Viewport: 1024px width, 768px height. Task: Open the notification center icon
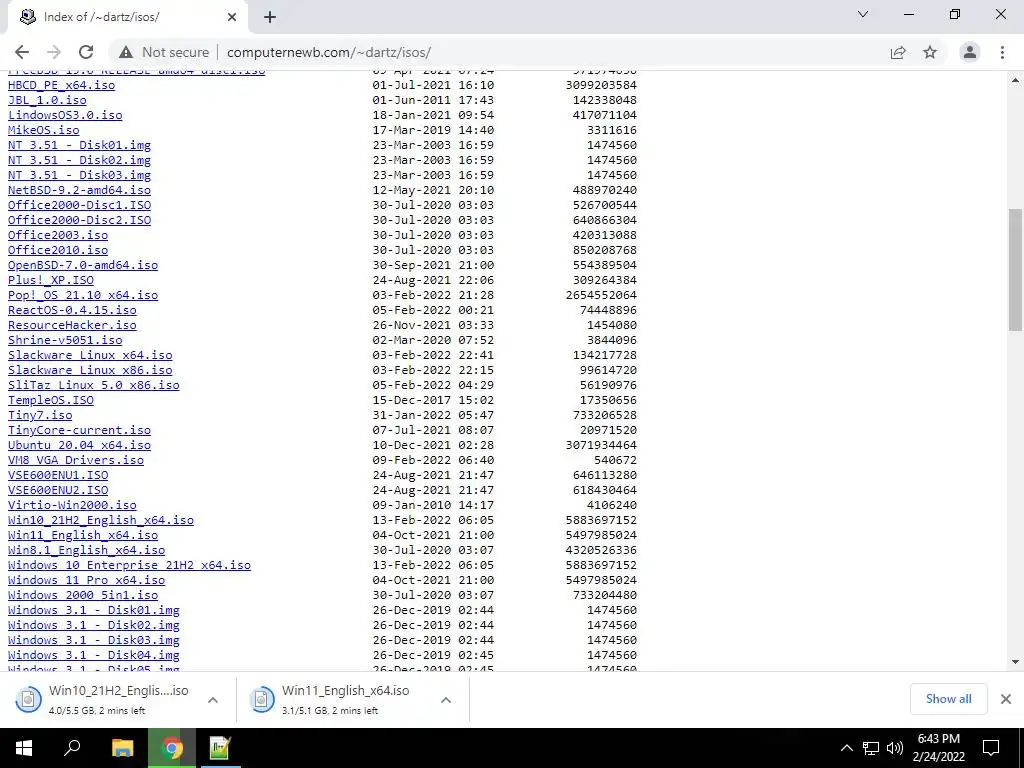tap(991, 748)
